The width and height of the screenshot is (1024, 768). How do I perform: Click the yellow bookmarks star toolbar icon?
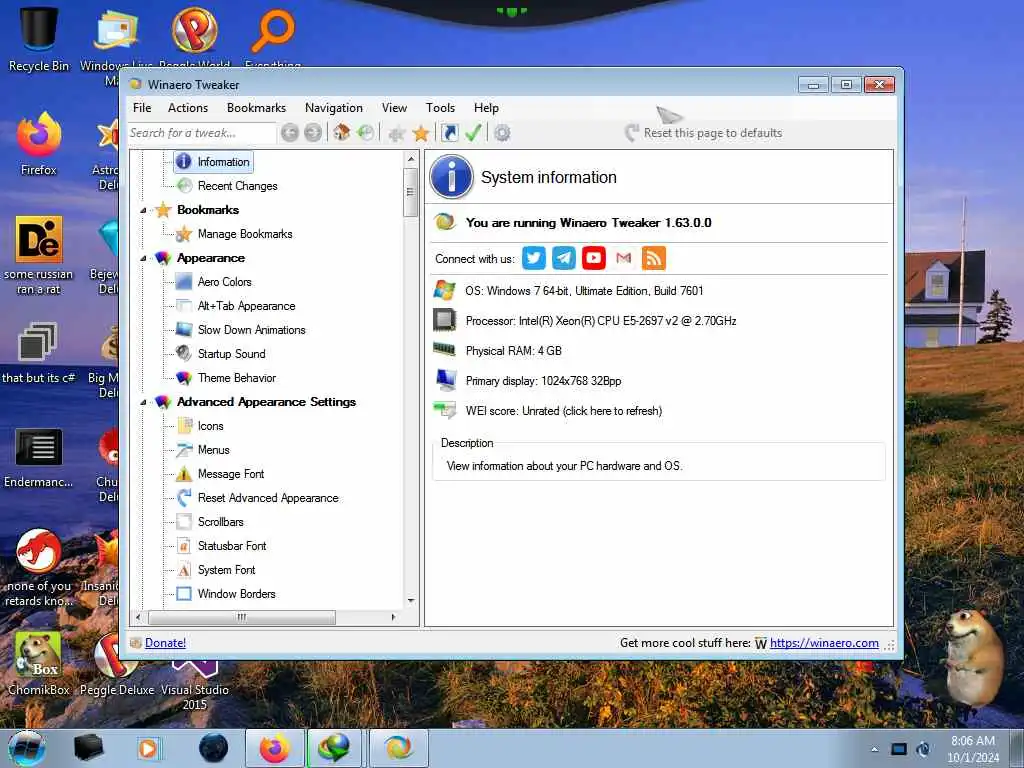pos(421,133)
